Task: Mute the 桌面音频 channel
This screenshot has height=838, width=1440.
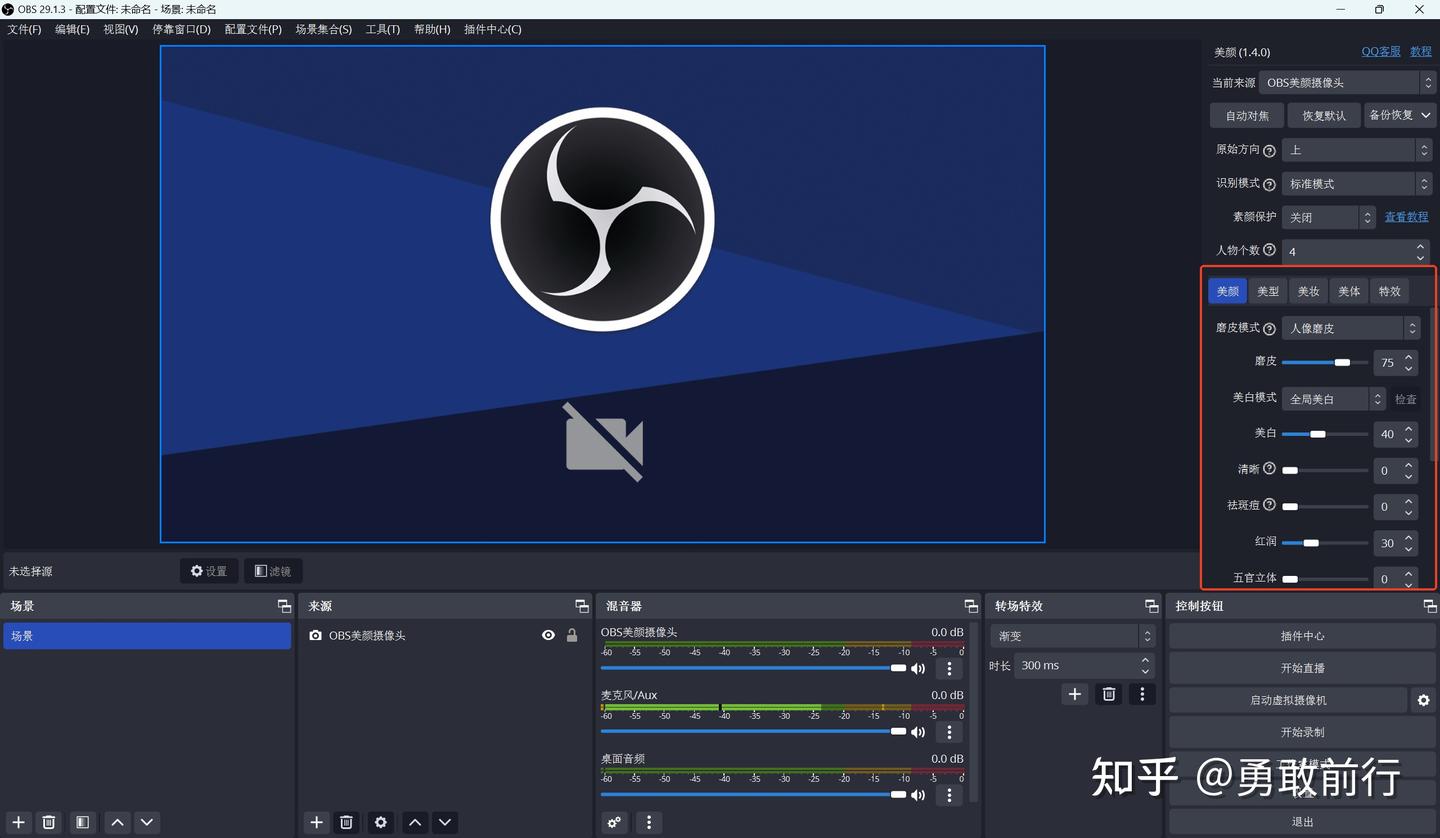Action: coord(918,795)
